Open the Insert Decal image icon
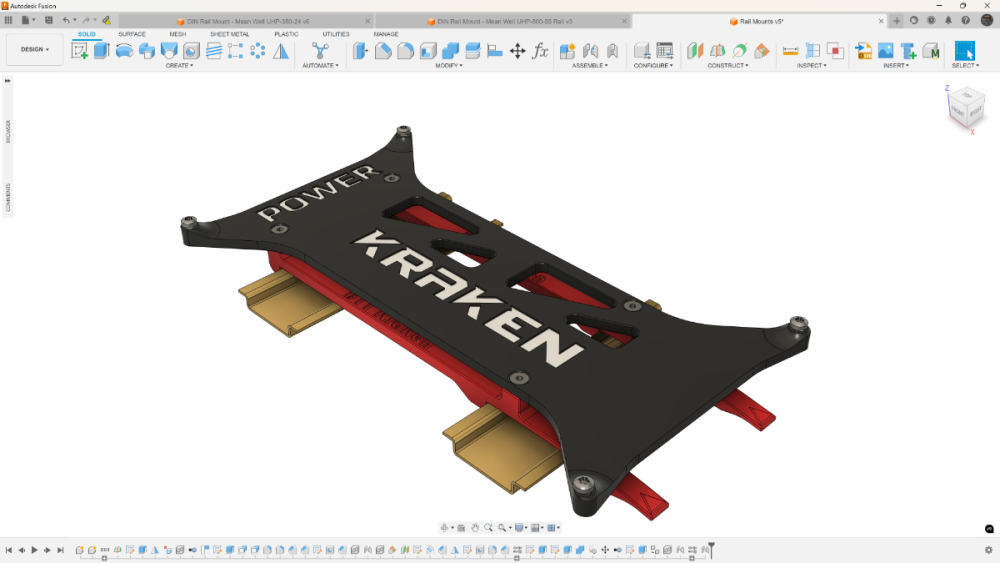This screenshot has width=1000, height=563. coord(886,51)
